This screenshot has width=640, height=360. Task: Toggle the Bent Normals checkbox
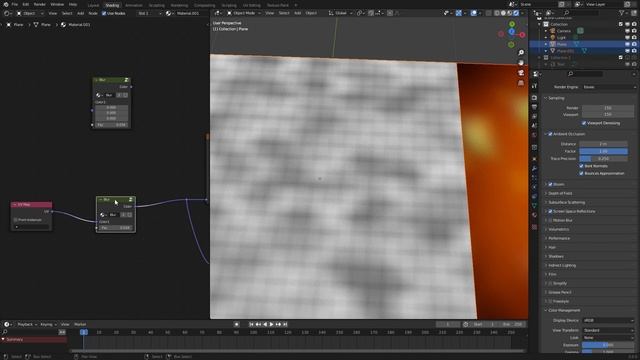[x=581, y=166]
